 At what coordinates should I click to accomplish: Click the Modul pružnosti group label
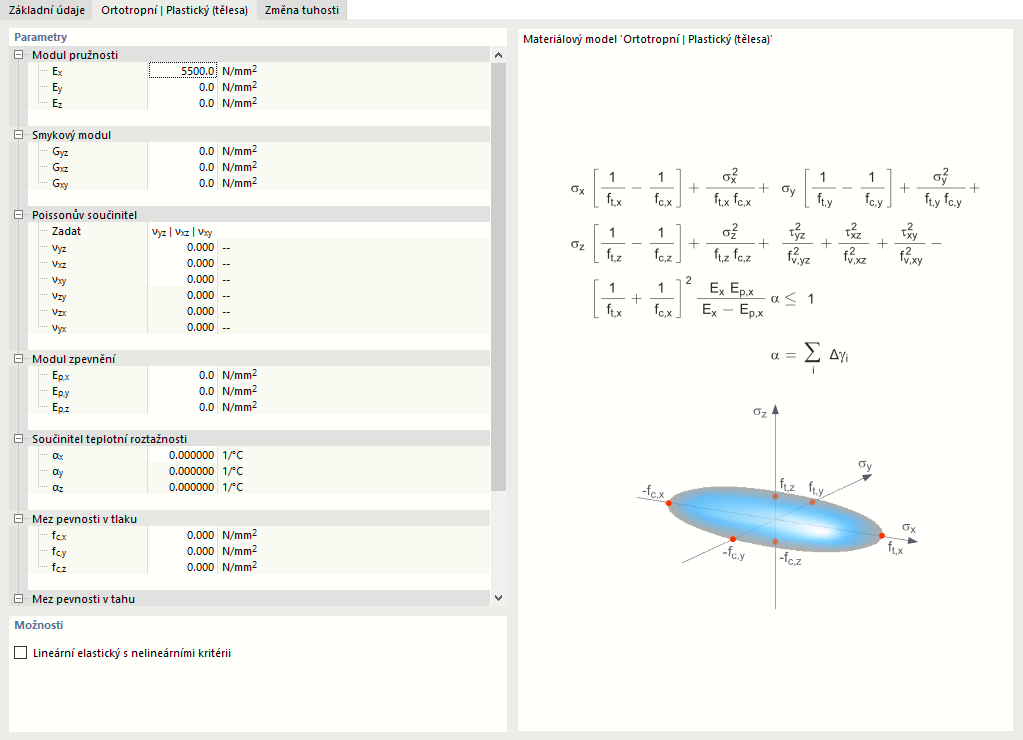pos(75,55)
